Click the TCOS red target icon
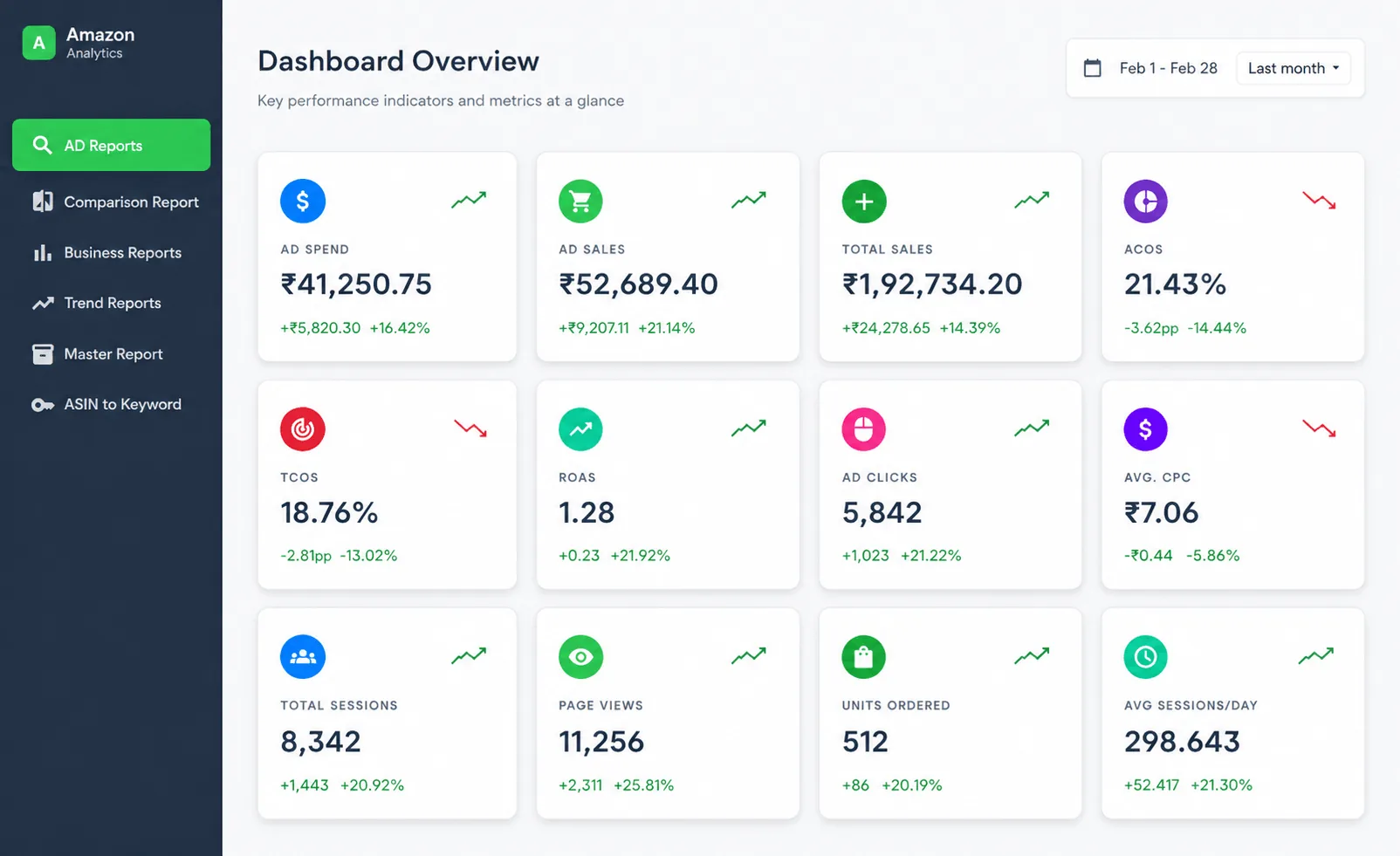The image size is (1400, 856). pos(303,429)
